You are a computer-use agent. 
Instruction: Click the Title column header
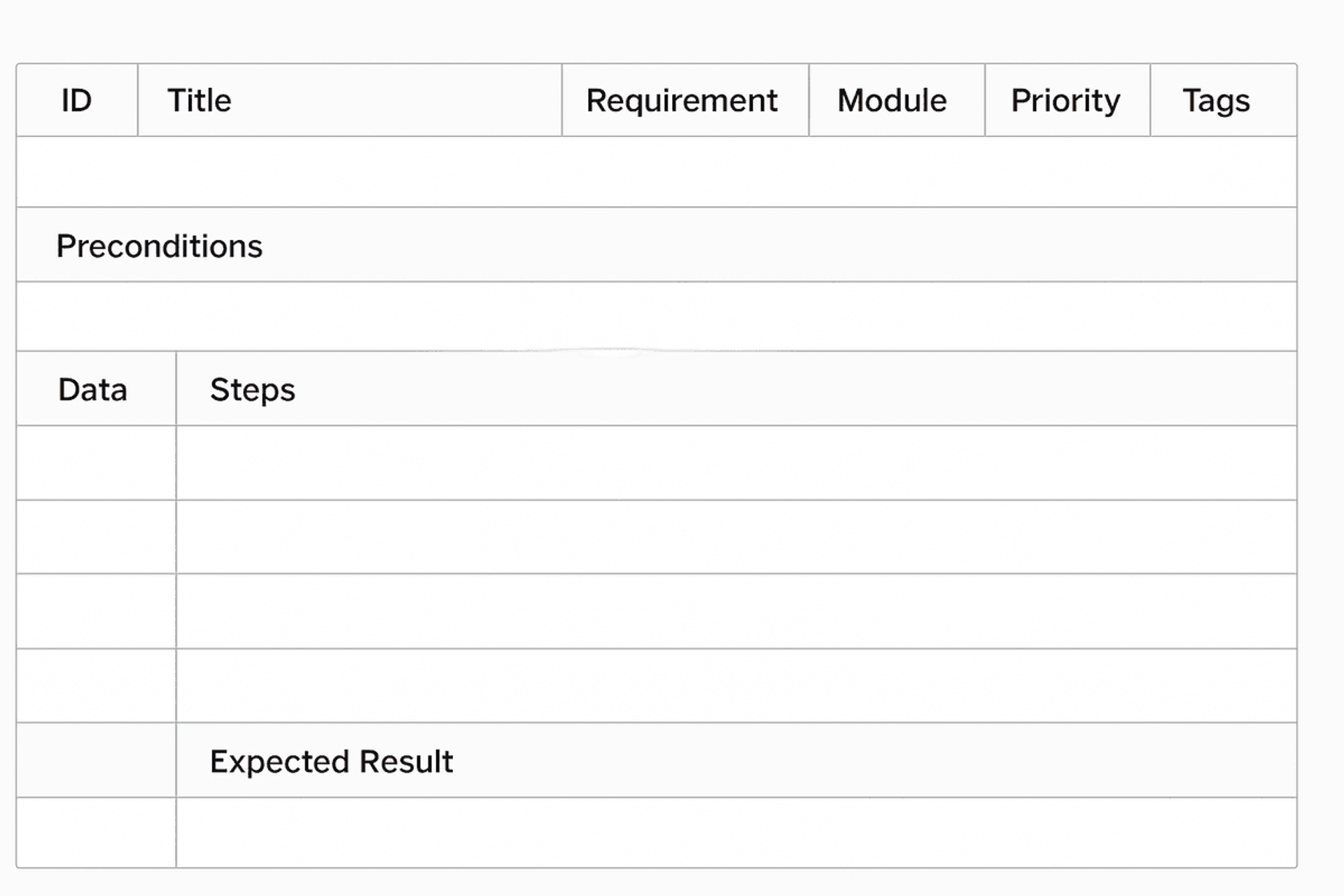199,101
